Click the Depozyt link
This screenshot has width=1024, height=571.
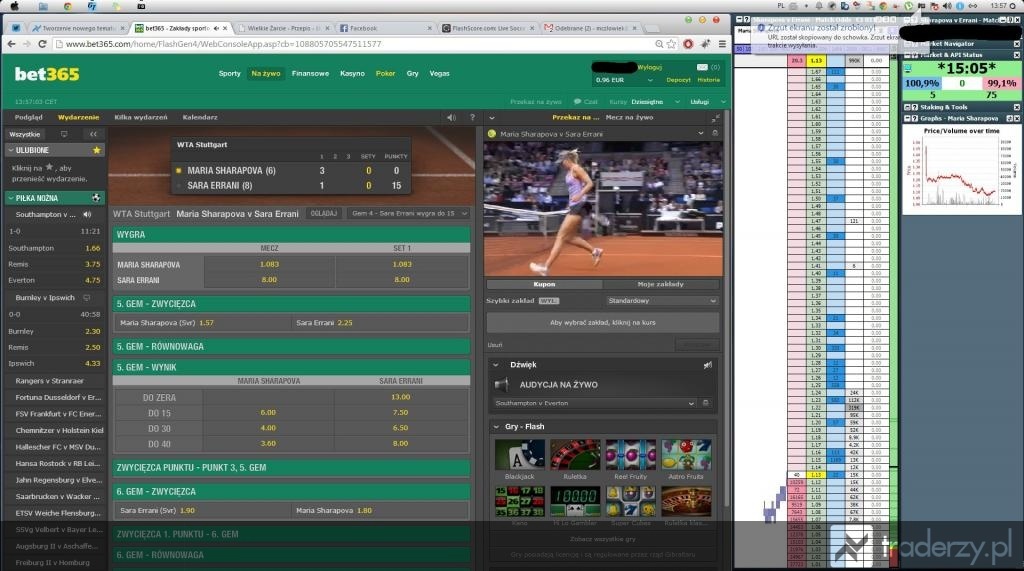pos(679,80)
